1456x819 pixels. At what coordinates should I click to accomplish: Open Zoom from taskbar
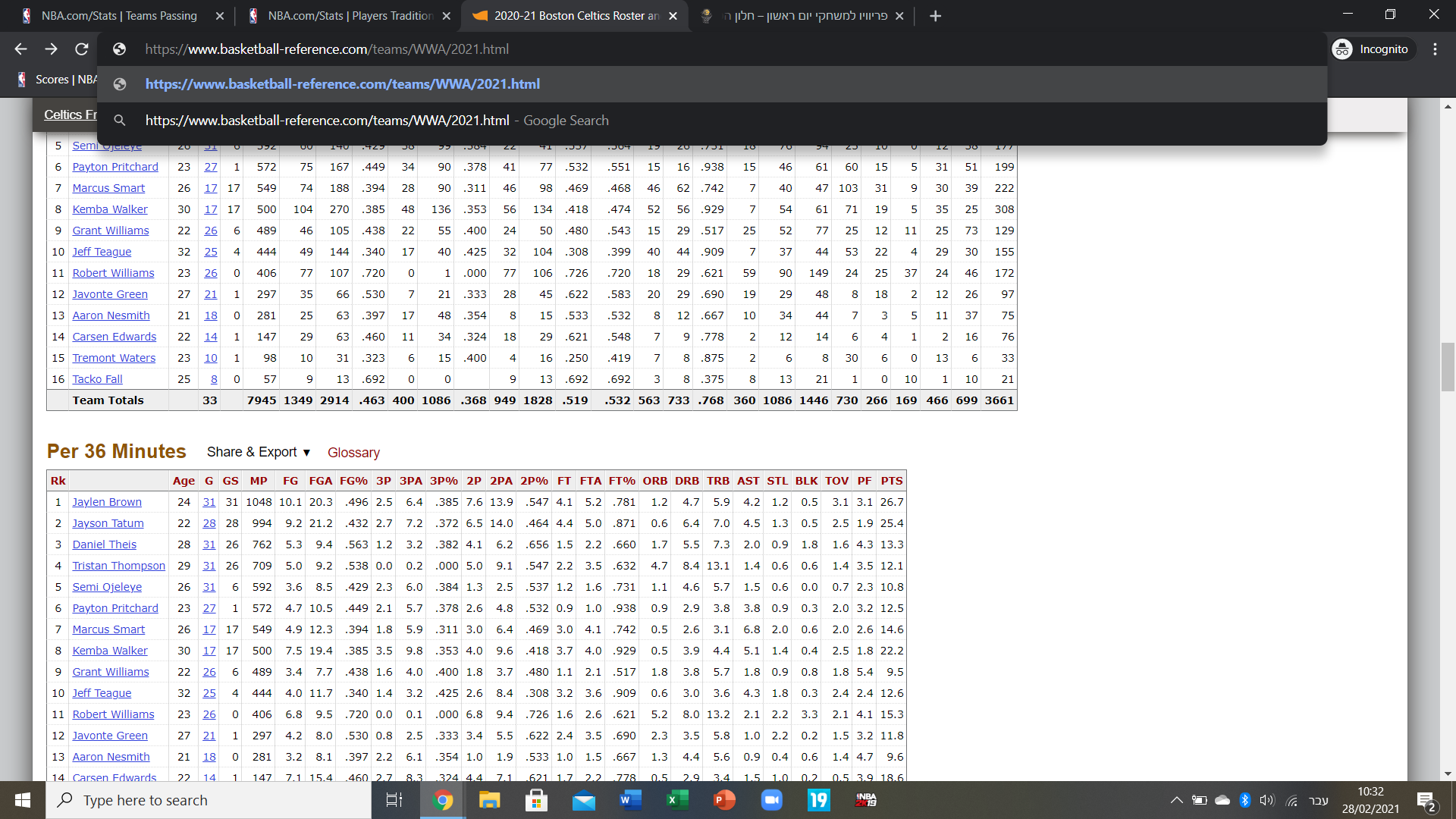point(772,800)
